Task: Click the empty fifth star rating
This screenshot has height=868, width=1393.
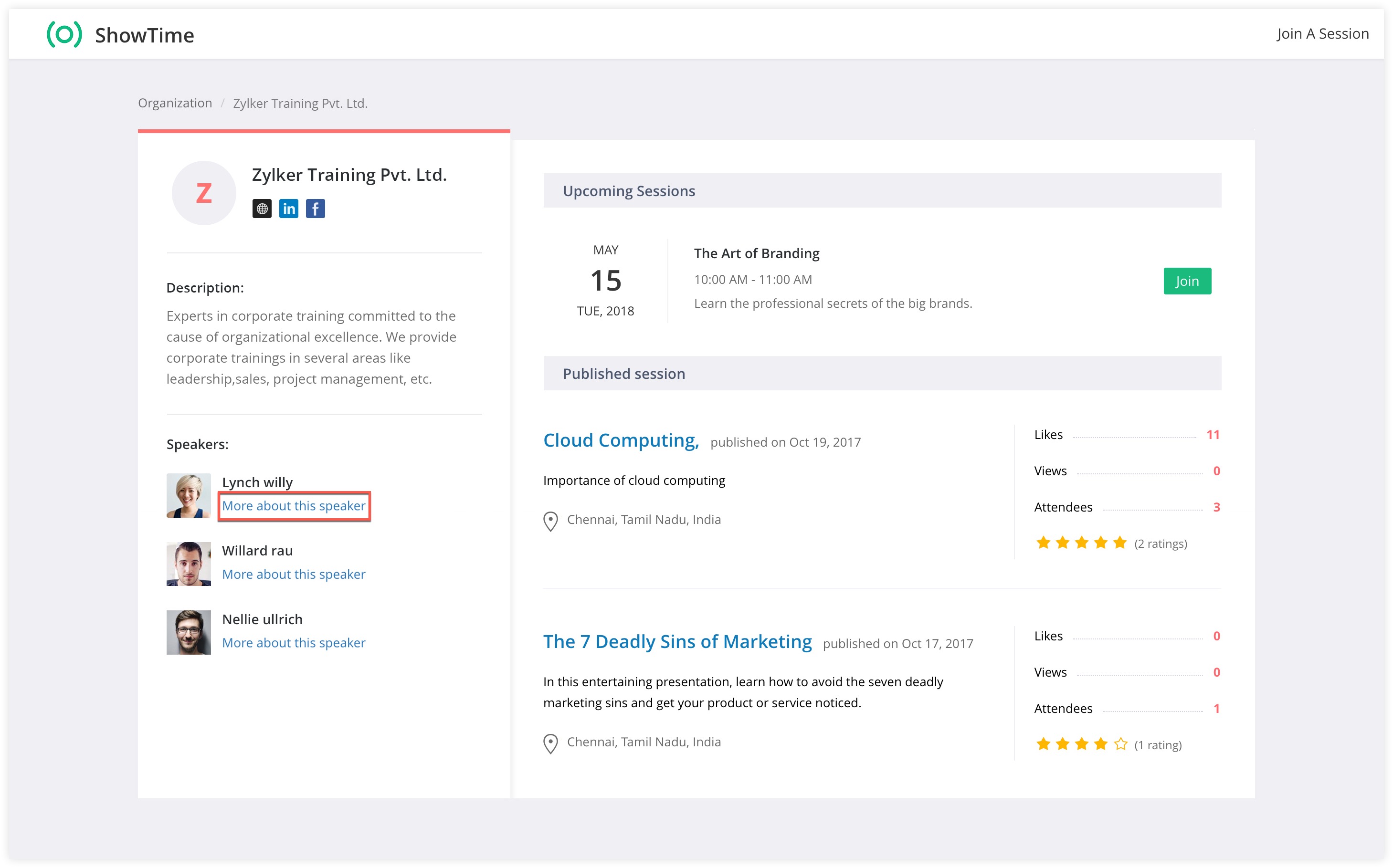Action: (1120, 744)
